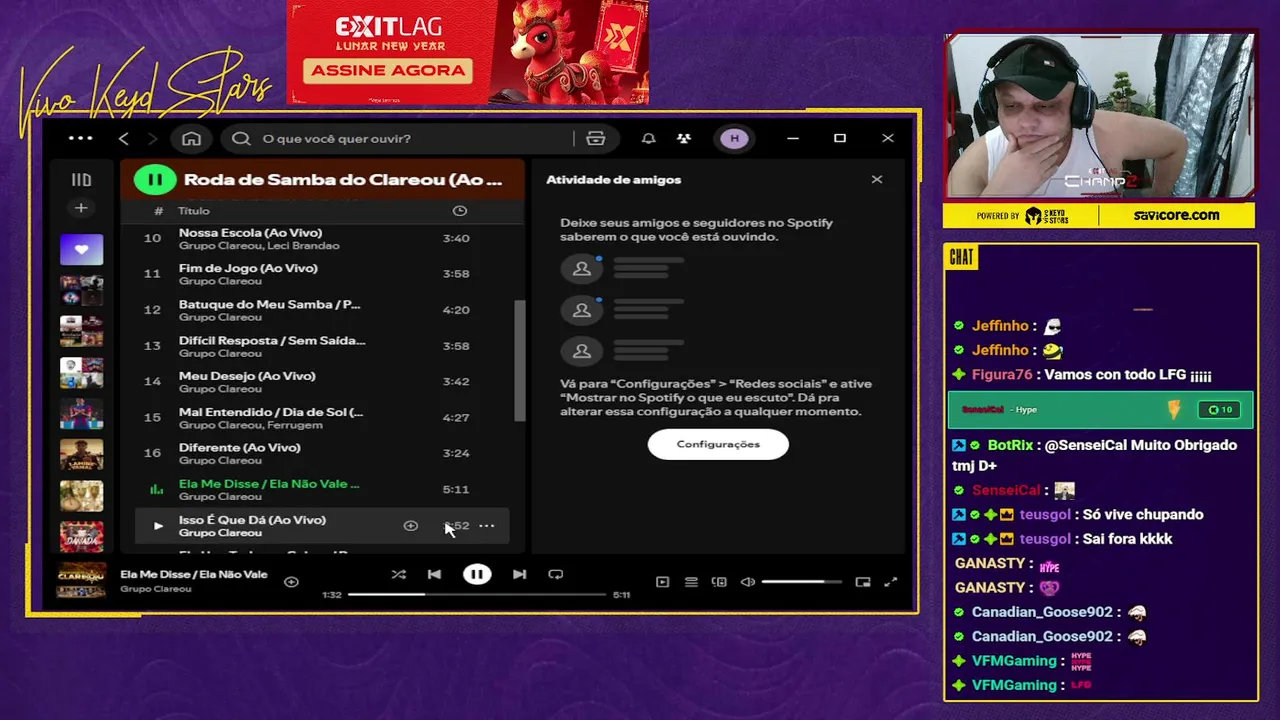Play 'Isso É Que Dá' with row play icon
Viewport: 1280px width, 720px height.
158,526
